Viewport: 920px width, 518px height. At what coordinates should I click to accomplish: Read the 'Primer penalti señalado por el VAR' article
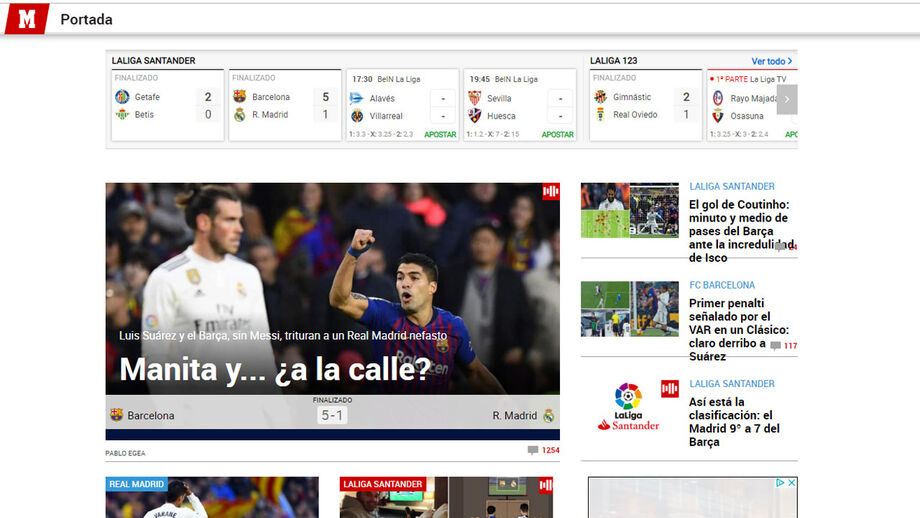click(738, 323)
